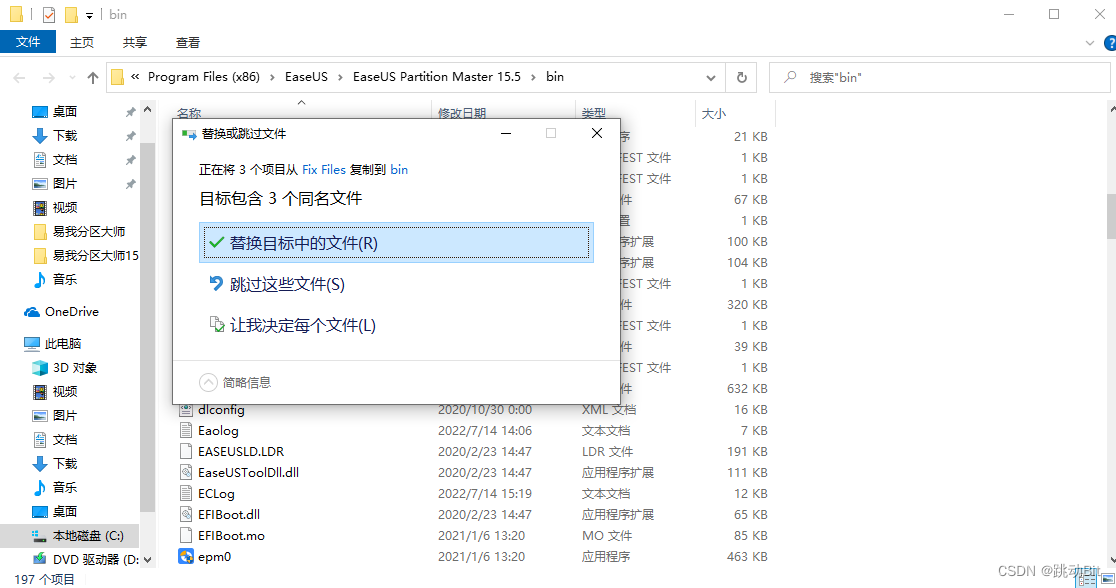Select the ECLog text file
This screenshot has width=1116, height=588.
pyautogui.click(x=216, y=494)
